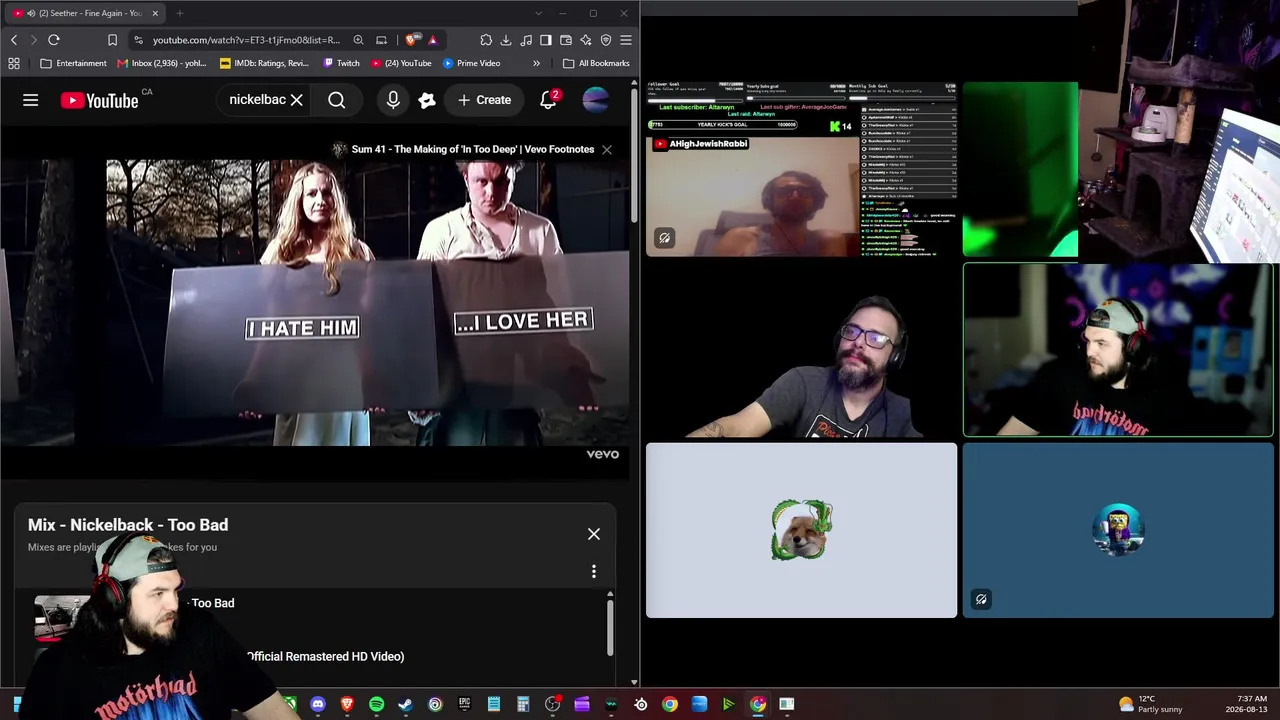The image size is (1280, 720).
Task: Mute the Seether tab via speaker icon
Action: (x=32, y=13)
